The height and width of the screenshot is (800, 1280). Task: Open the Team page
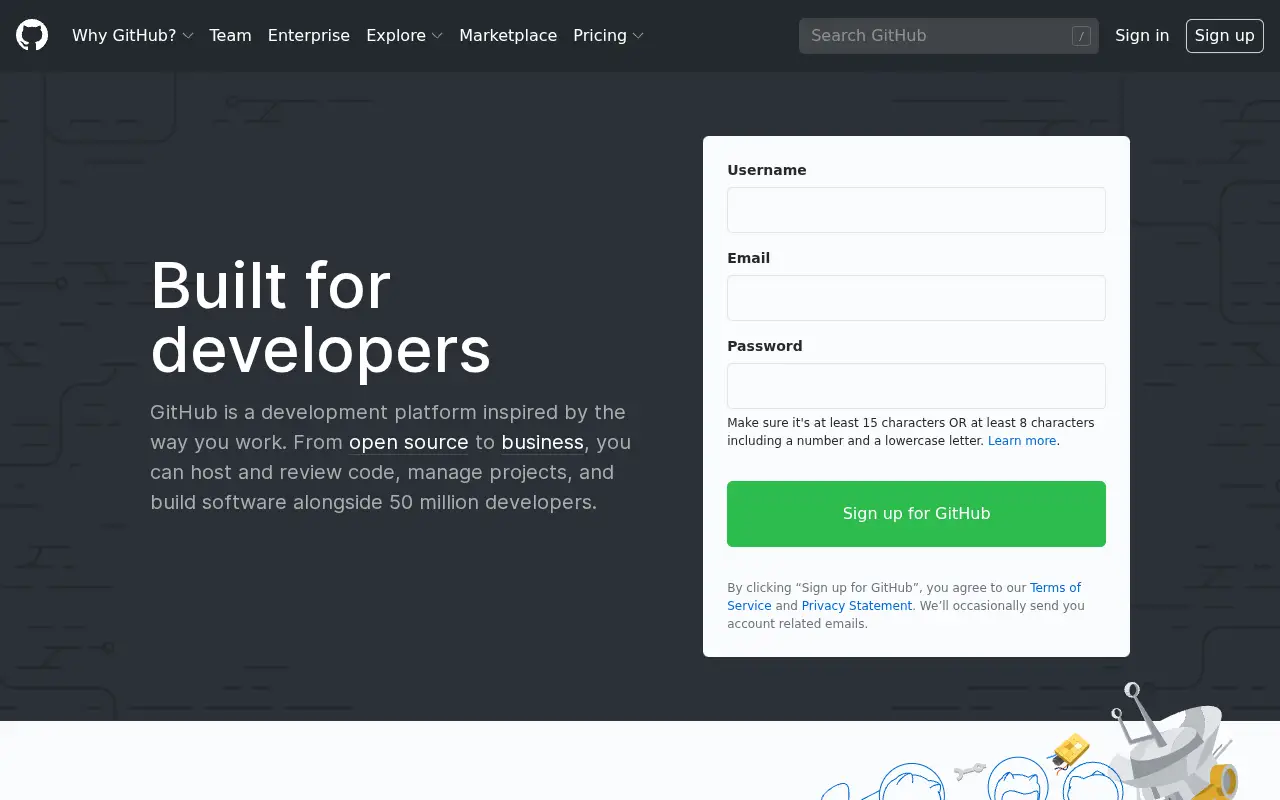pos(230,36)
